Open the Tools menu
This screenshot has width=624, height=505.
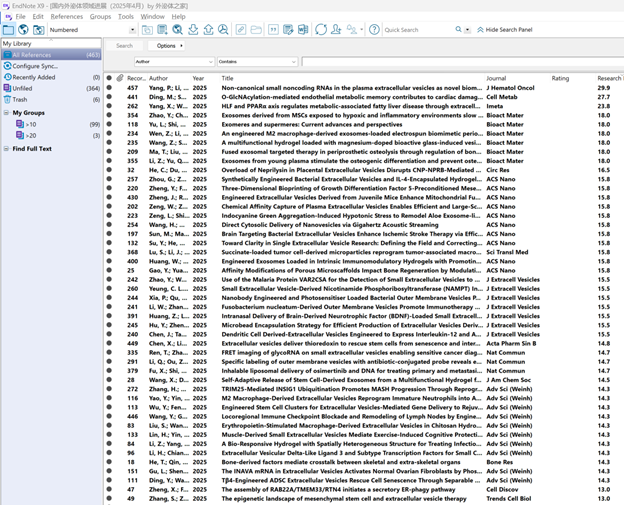point(126,16)
